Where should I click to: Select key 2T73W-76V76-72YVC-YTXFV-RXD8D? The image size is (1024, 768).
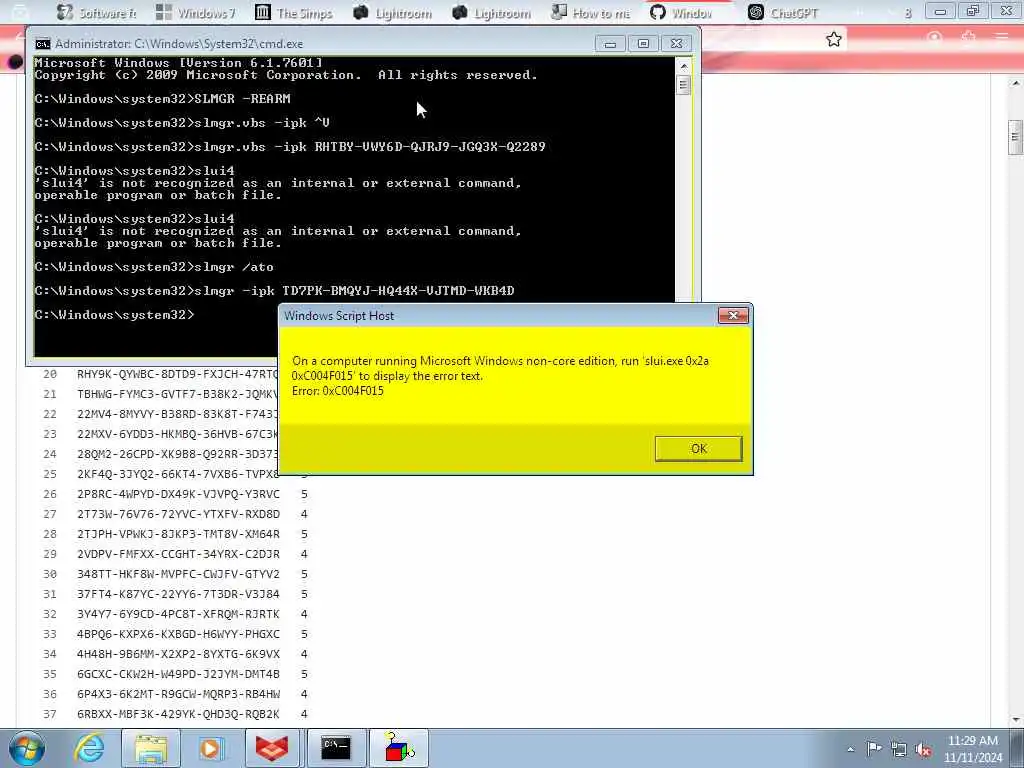tap(178, 515)
